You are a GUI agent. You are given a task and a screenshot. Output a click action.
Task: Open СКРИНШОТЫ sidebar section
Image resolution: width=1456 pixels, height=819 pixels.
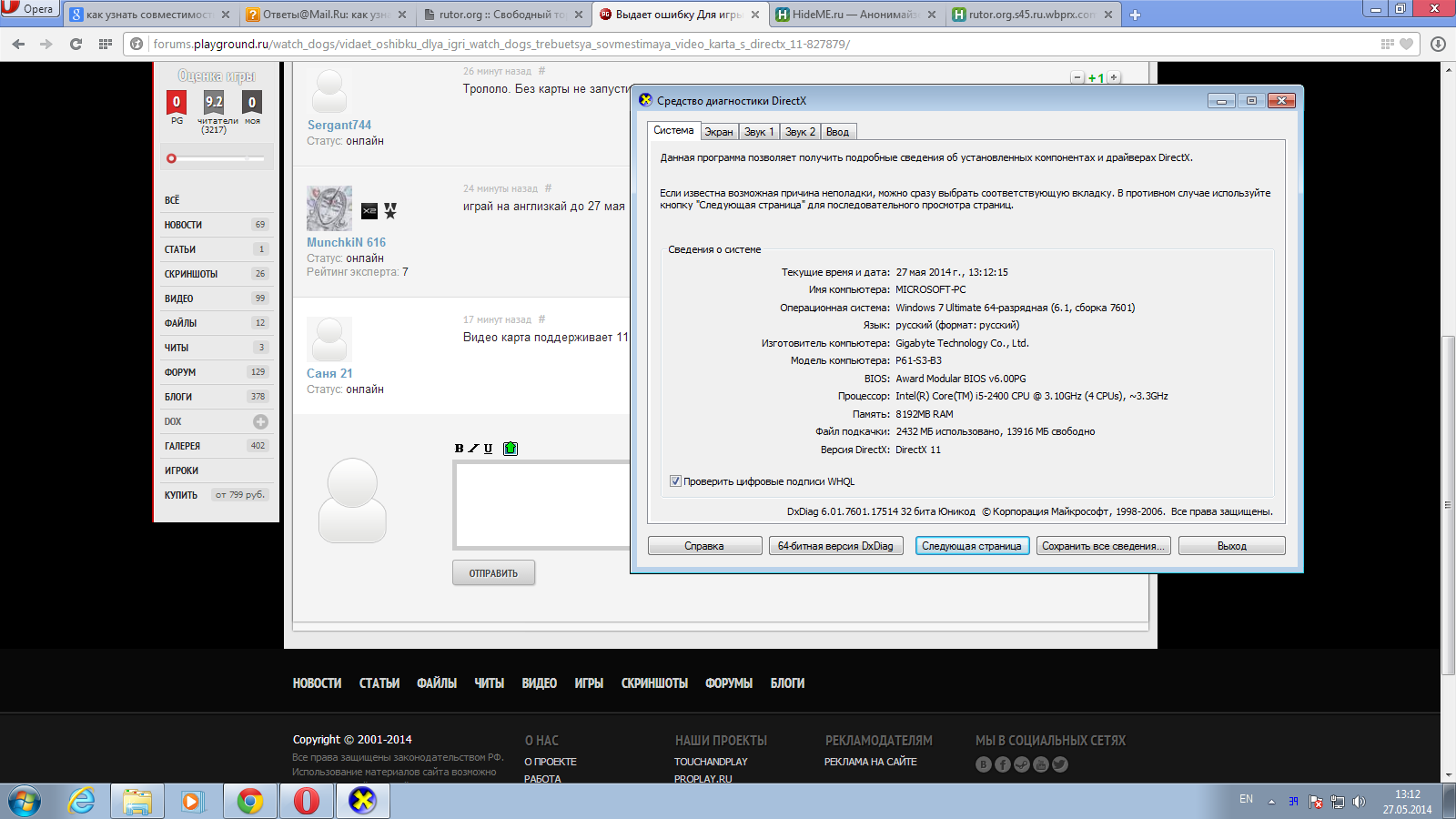point(216,274)
